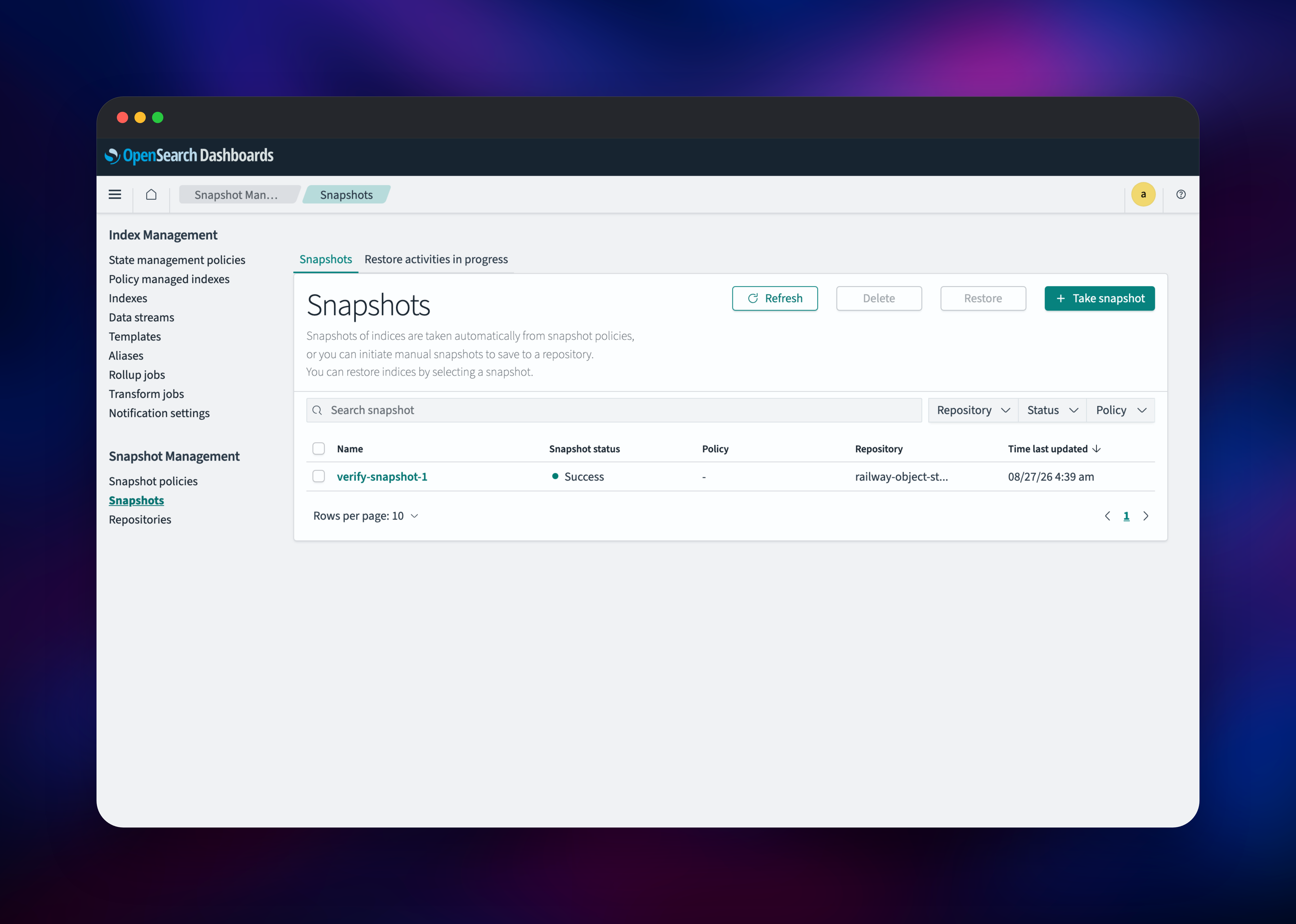Click the Snapshot Management heading

tap(174, 456)
